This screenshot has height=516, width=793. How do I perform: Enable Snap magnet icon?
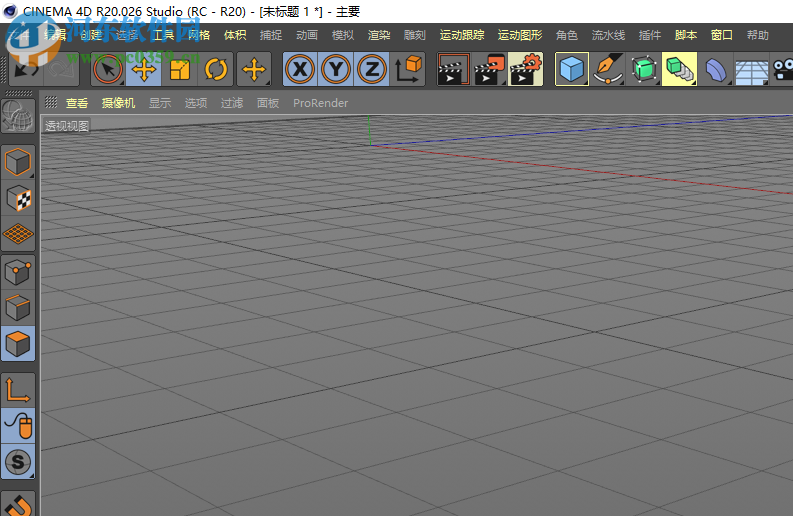click(18, 504)
